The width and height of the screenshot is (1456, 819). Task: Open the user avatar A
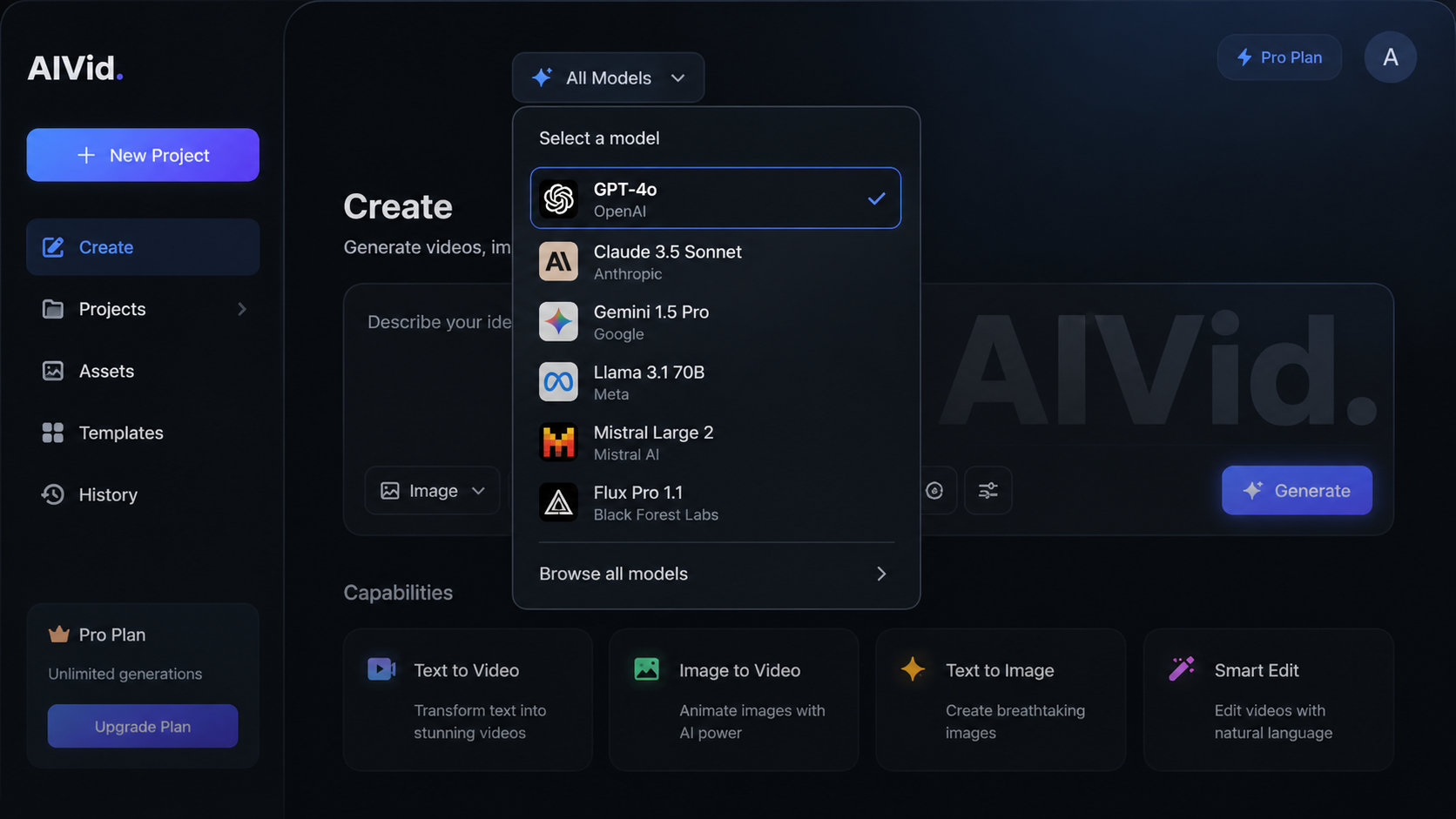point(1390,57)
